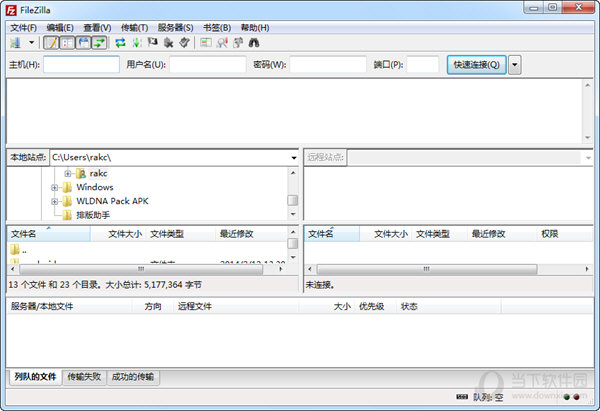
Task: Click the 快速连接(Q) button
Action: pos(476,65)
